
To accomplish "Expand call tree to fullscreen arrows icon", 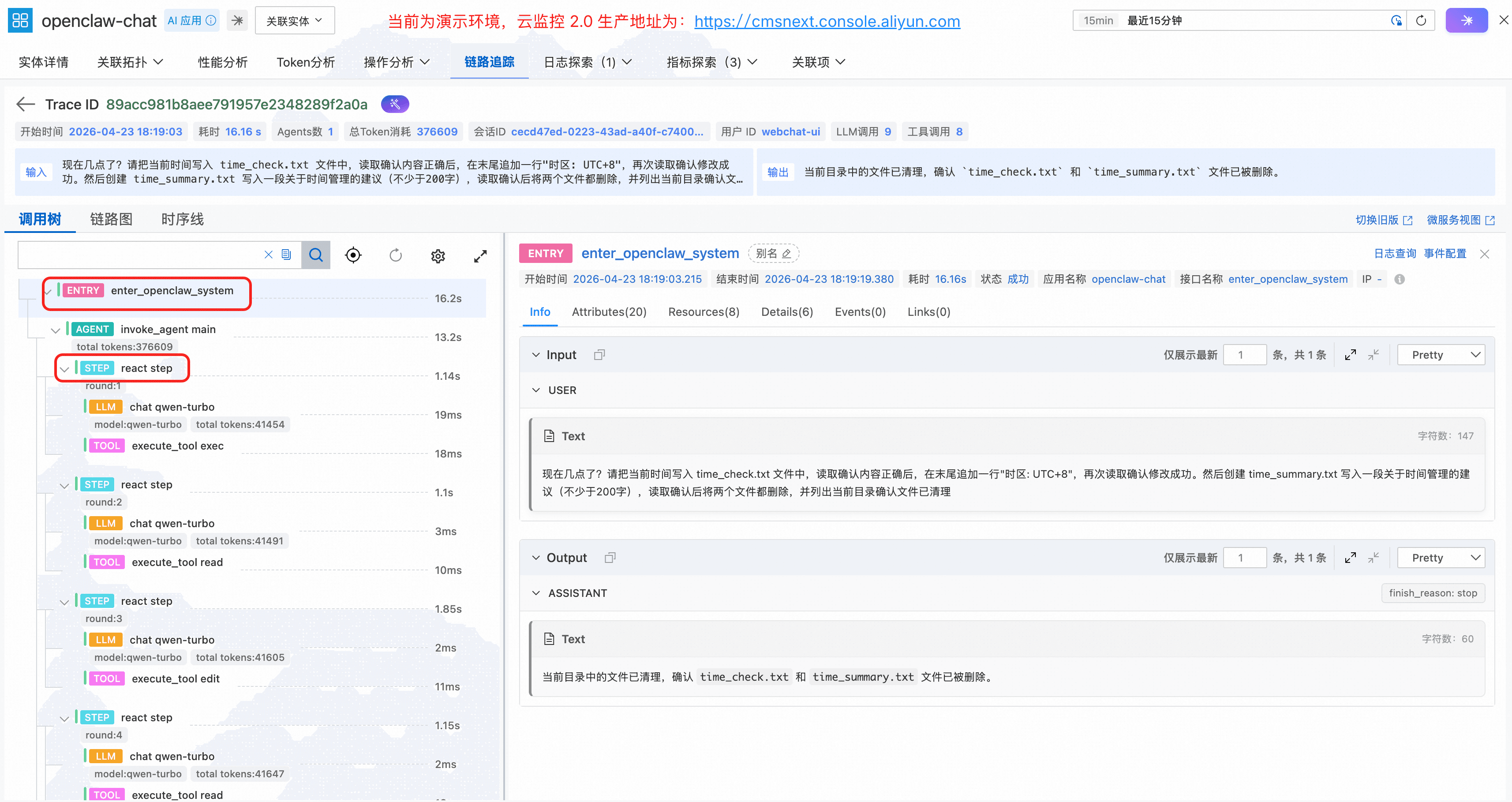I will [480, 256].
